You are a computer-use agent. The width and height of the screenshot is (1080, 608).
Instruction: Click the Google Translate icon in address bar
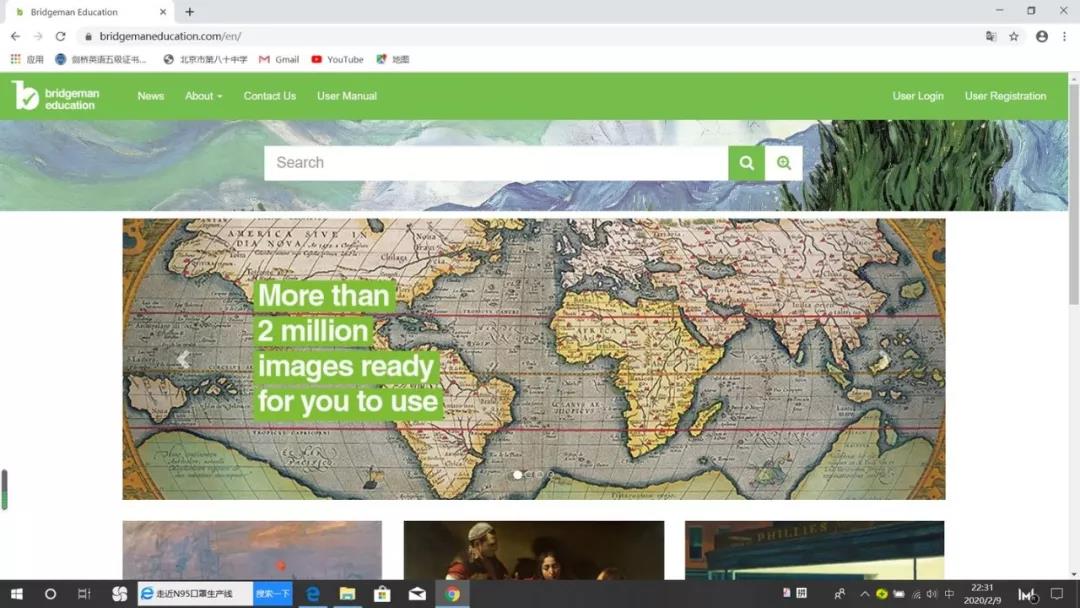point(991,36)
